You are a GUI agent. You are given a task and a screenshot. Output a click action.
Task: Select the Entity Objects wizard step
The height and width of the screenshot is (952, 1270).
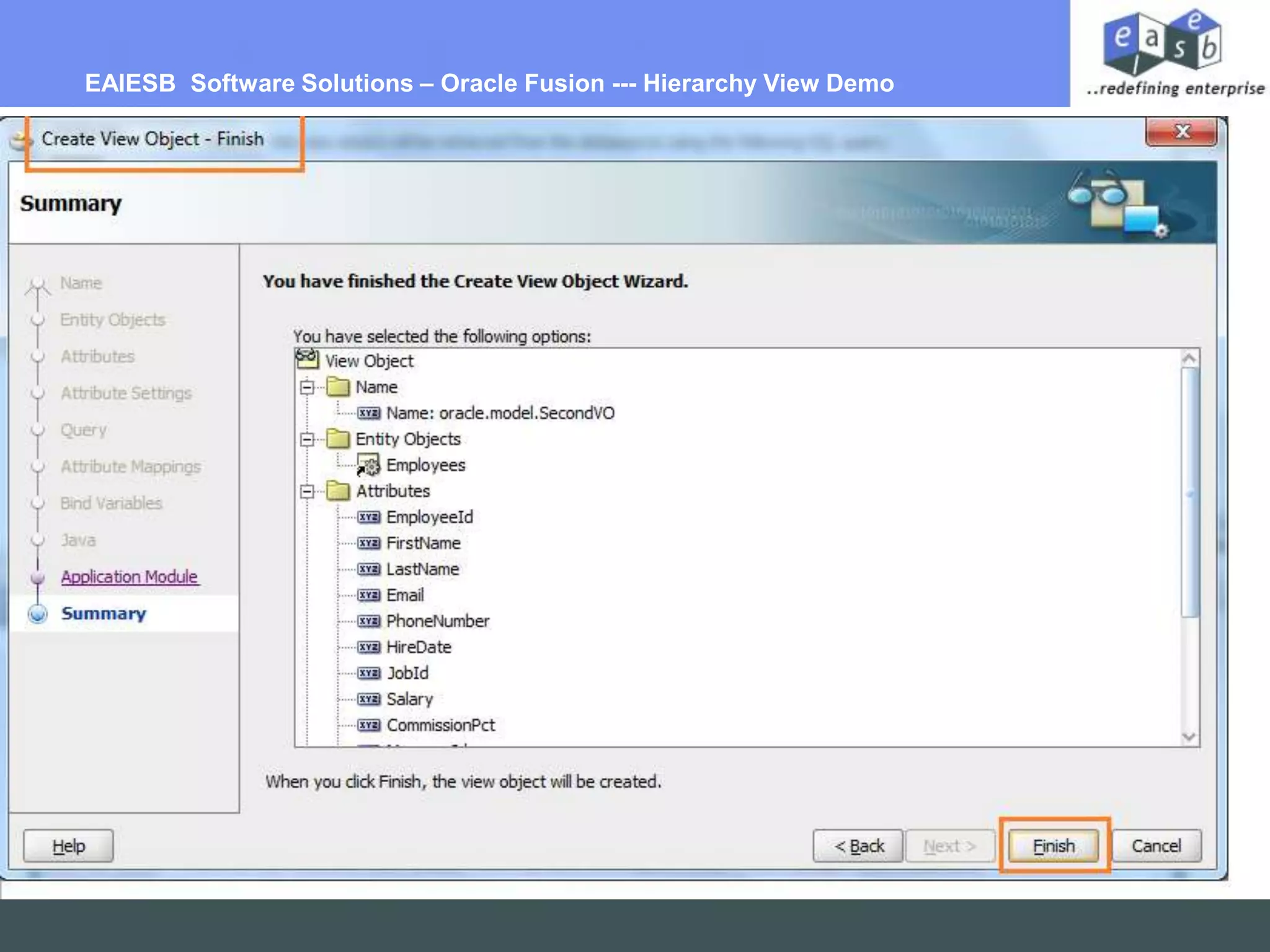[113, 320]
